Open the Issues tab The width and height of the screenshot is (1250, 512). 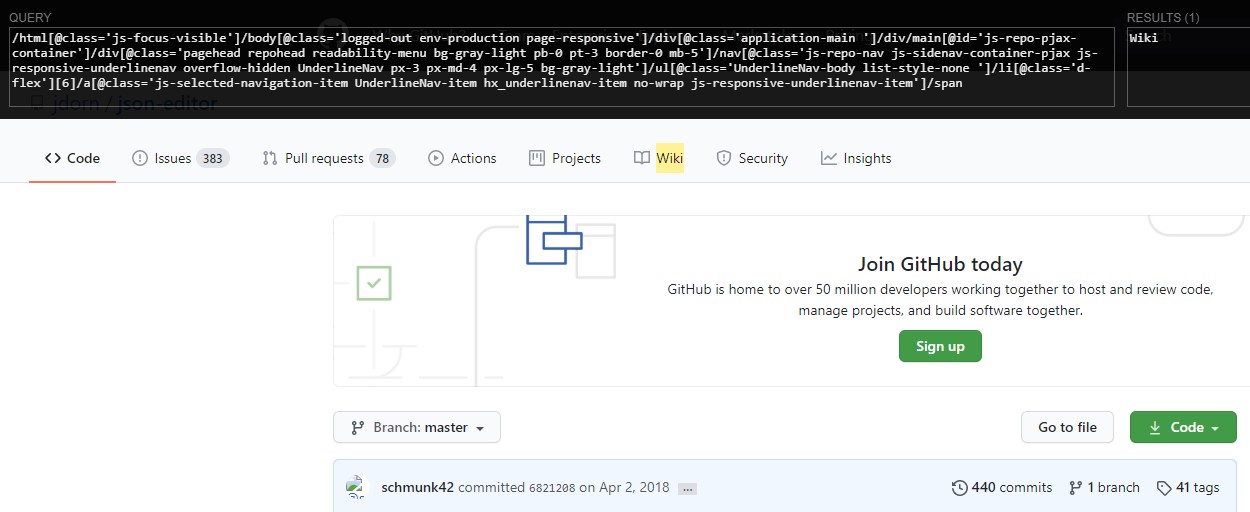pos(180,158)
